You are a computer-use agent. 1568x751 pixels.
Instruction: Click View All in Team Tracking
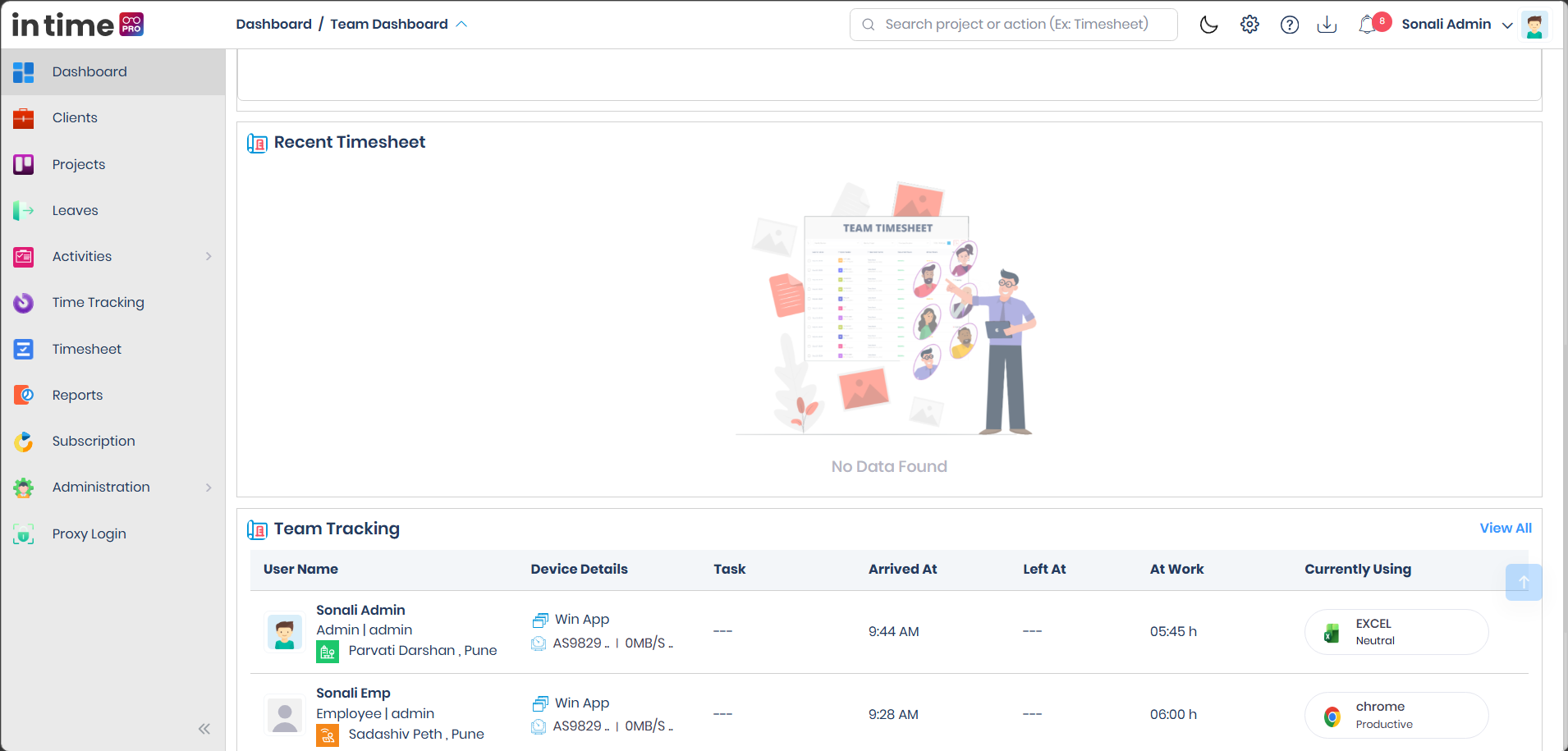pos(1506,528)
